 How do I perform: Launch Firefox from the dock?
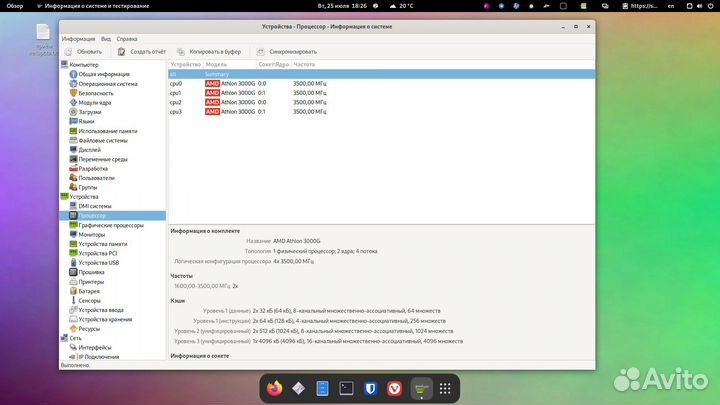click(275, 388)
